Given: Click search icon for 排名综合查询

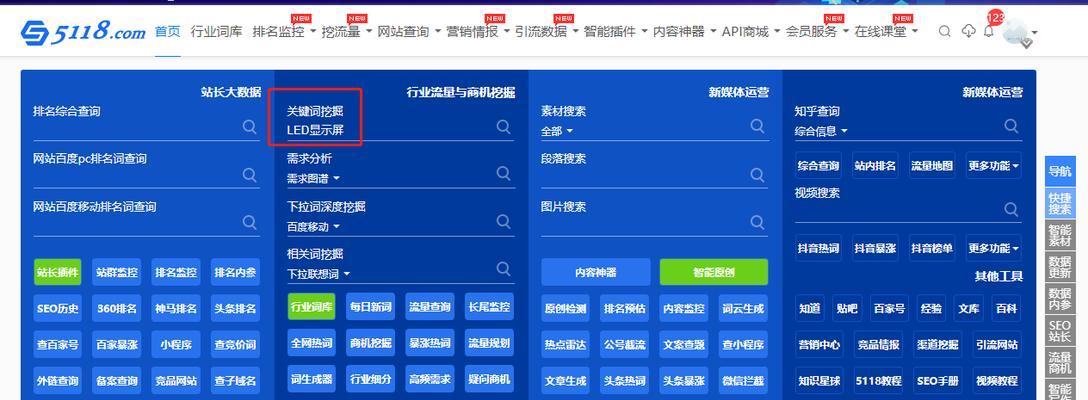Looking at the screenshot, I should [x=249, y=126].
